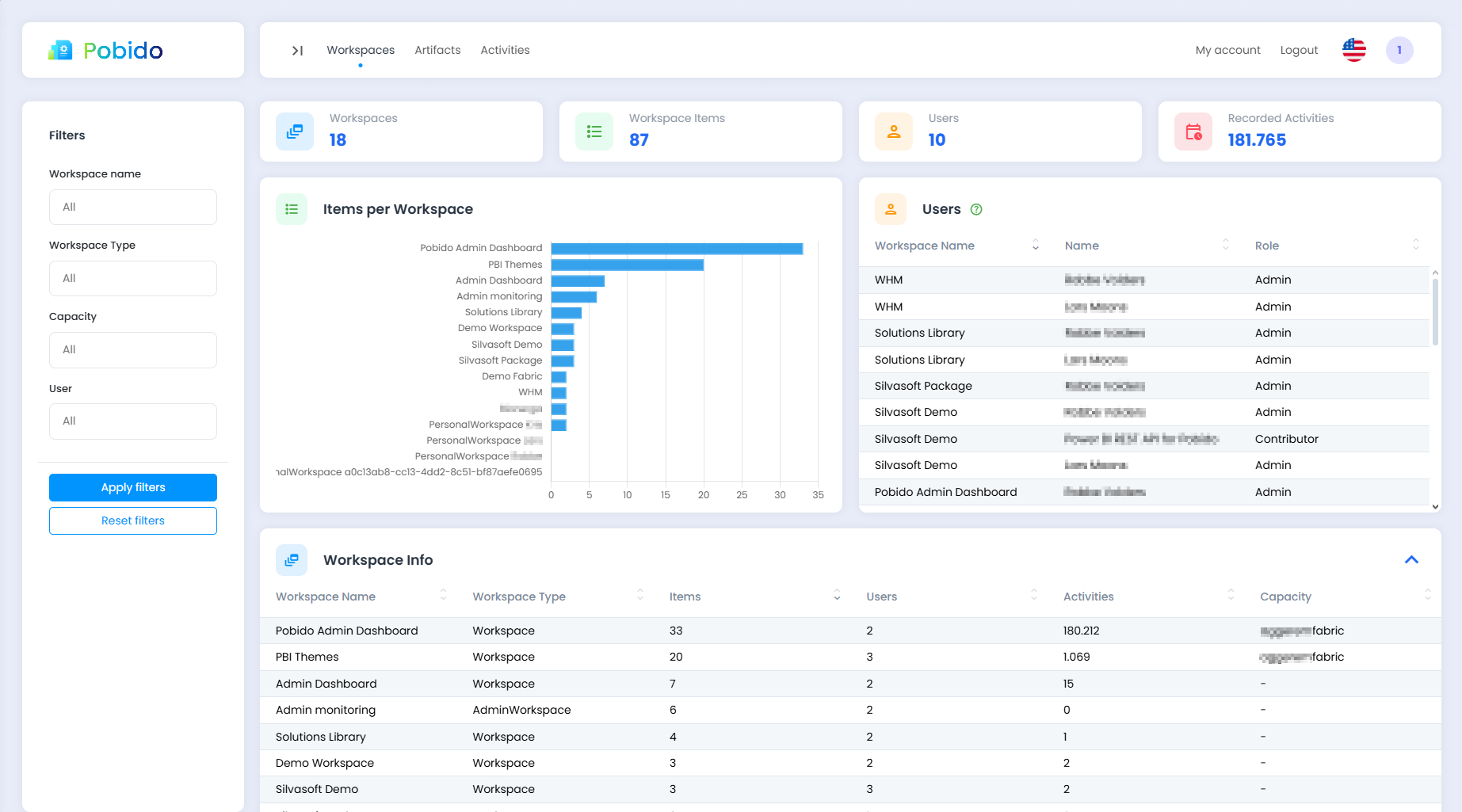Viewport: 1462px width, 812px height.
Task: Click the US flag language icon
Action: 1353,50
